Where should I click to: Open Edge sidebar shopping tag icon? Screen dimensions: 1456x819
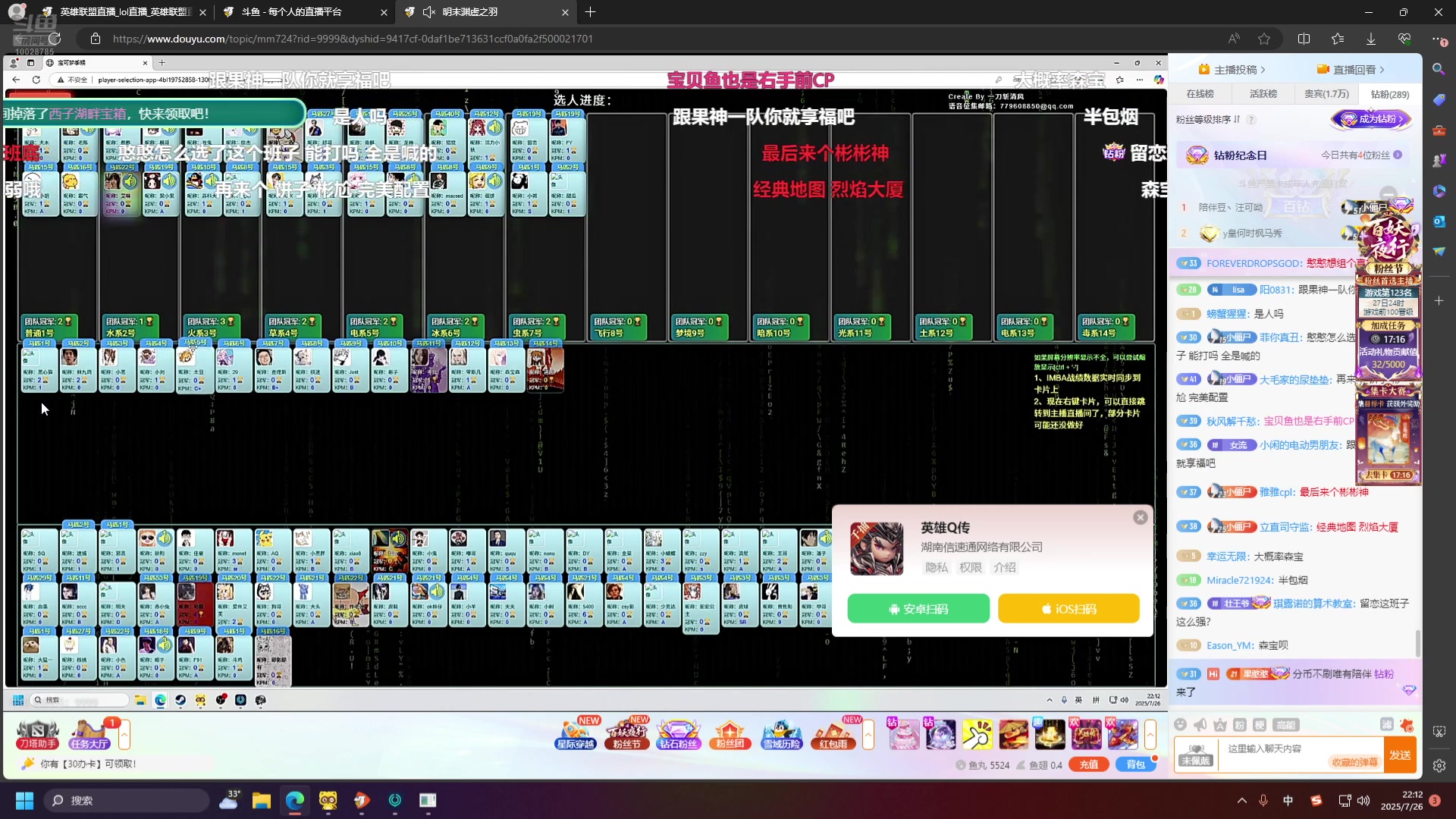point(1439,99)
